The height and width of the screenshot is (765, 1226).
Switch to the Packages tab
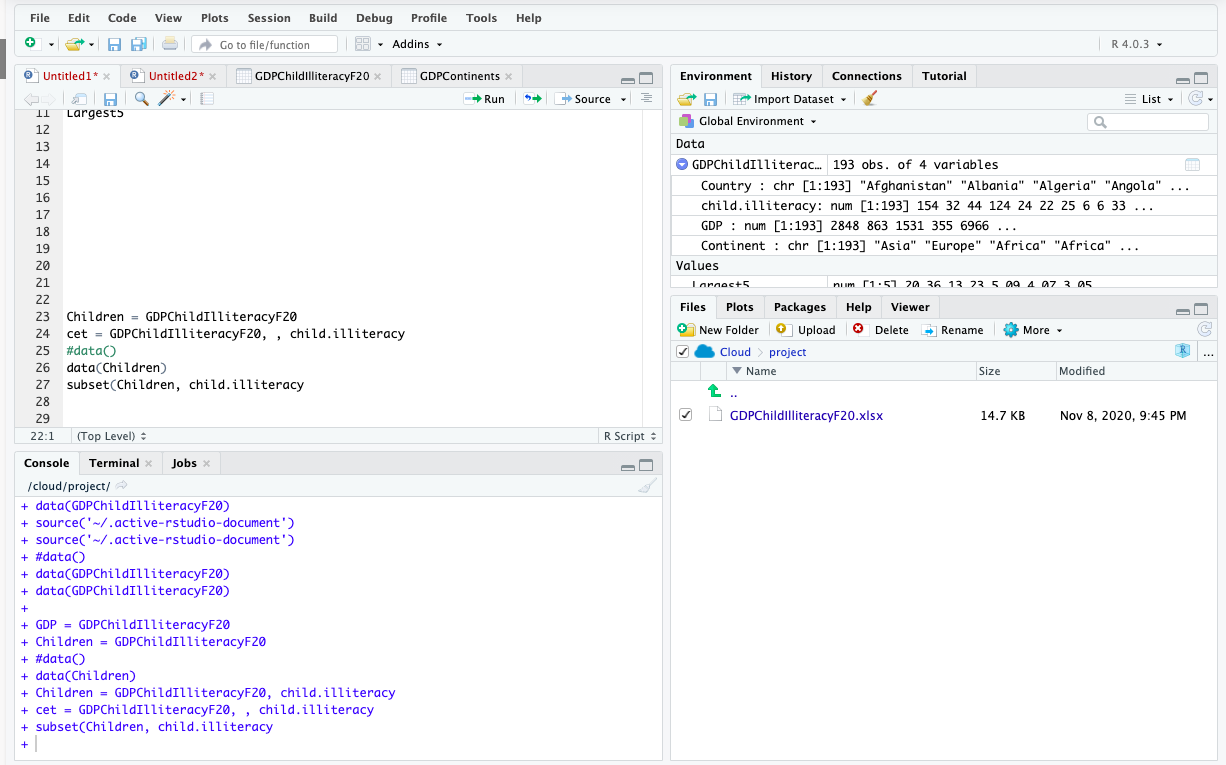799,307
